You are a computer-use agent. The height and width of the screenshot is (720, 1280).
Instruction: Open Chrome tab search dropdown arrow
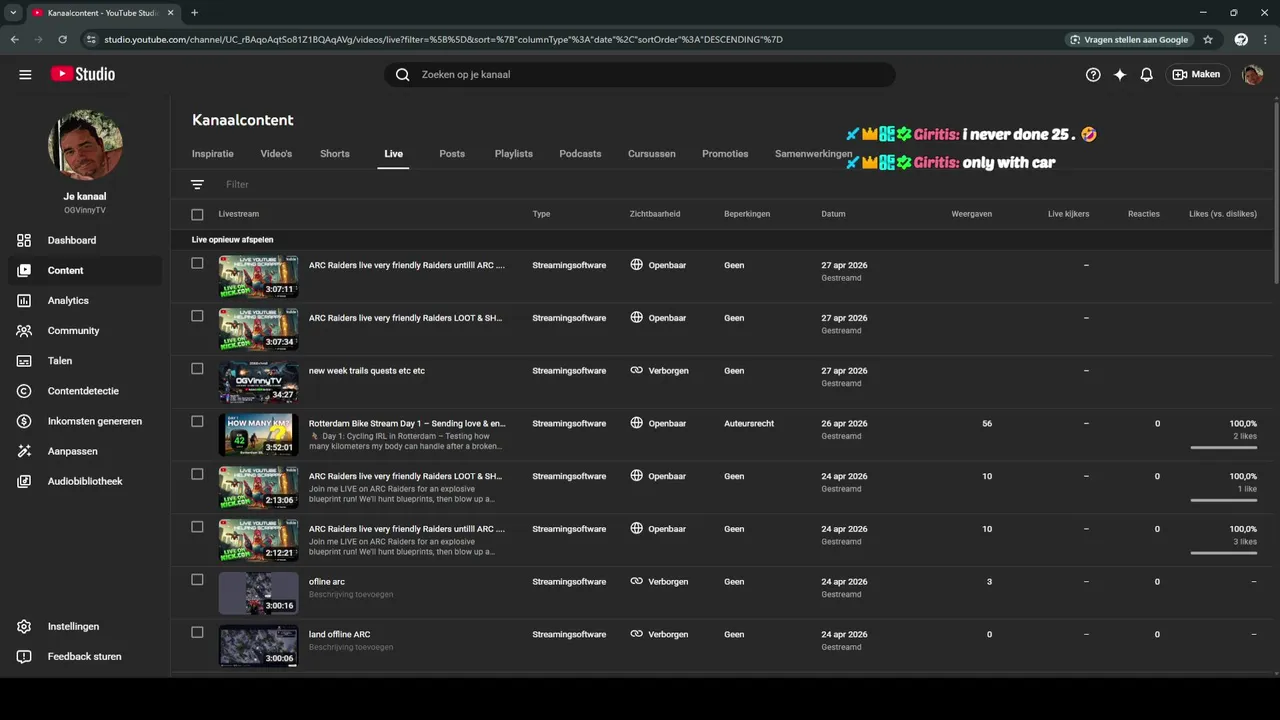(13, 13)
